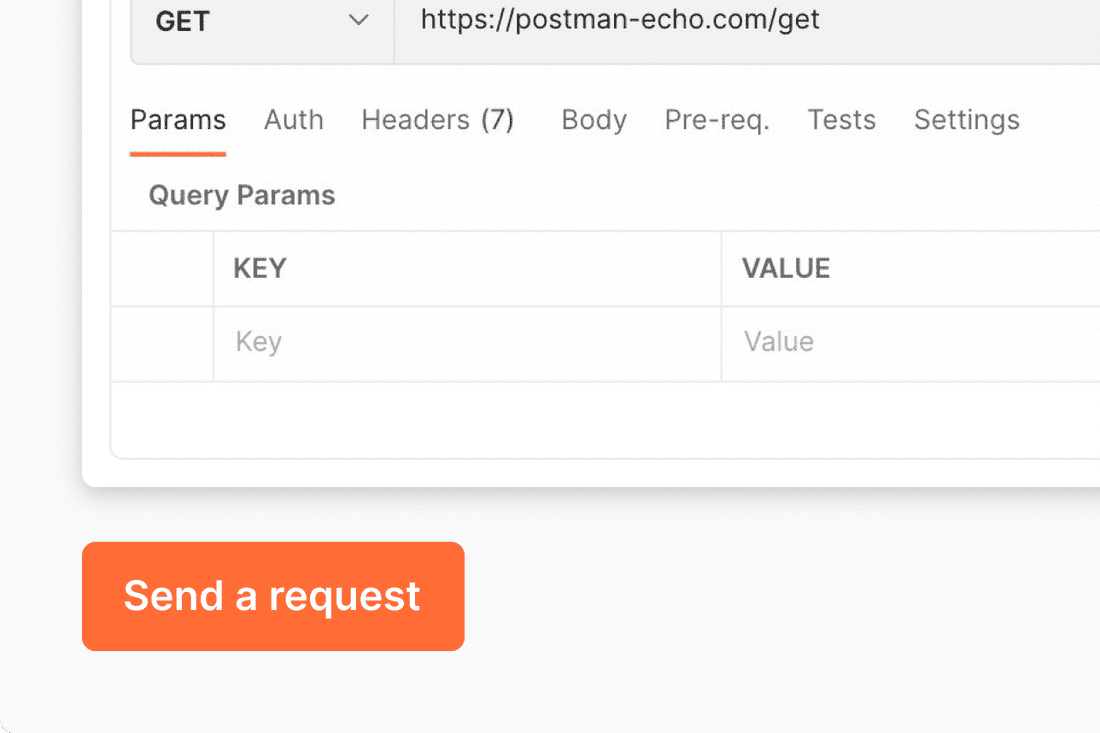Open the Pre-req. tab

(717, 120)
